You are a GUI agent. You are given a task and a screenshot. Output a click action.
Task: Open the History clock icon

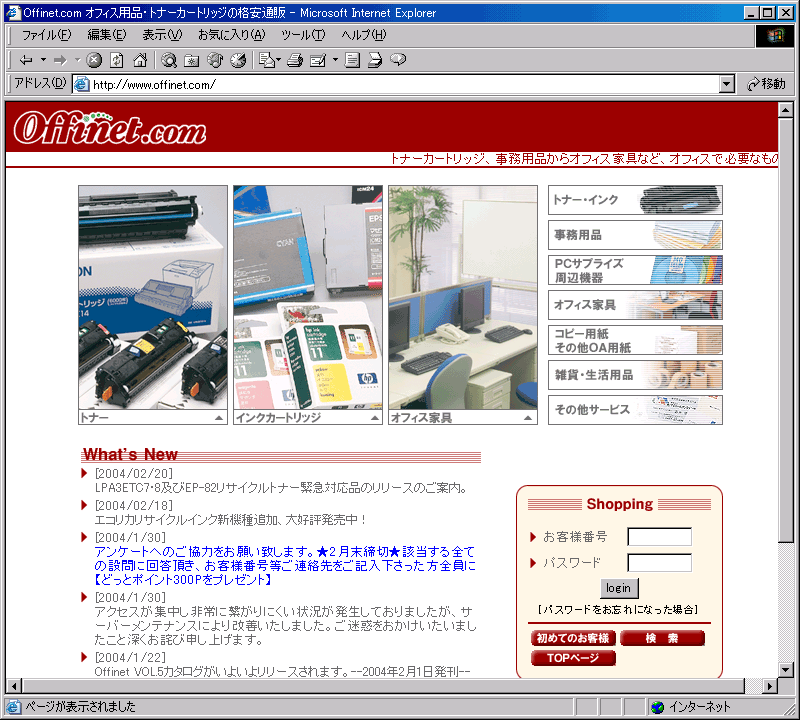[x=238, y=60]
